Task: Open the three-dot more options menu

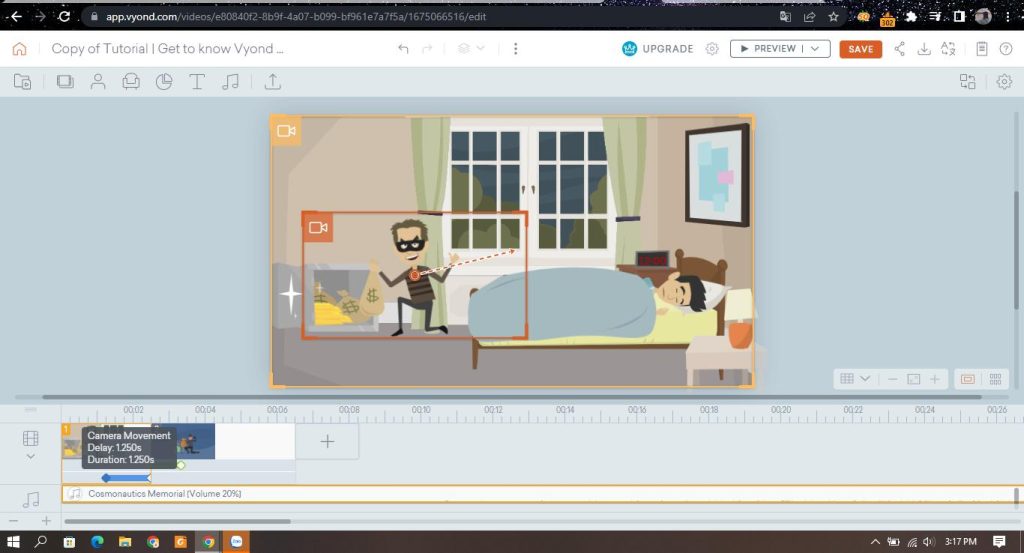Action: (515, 48)
